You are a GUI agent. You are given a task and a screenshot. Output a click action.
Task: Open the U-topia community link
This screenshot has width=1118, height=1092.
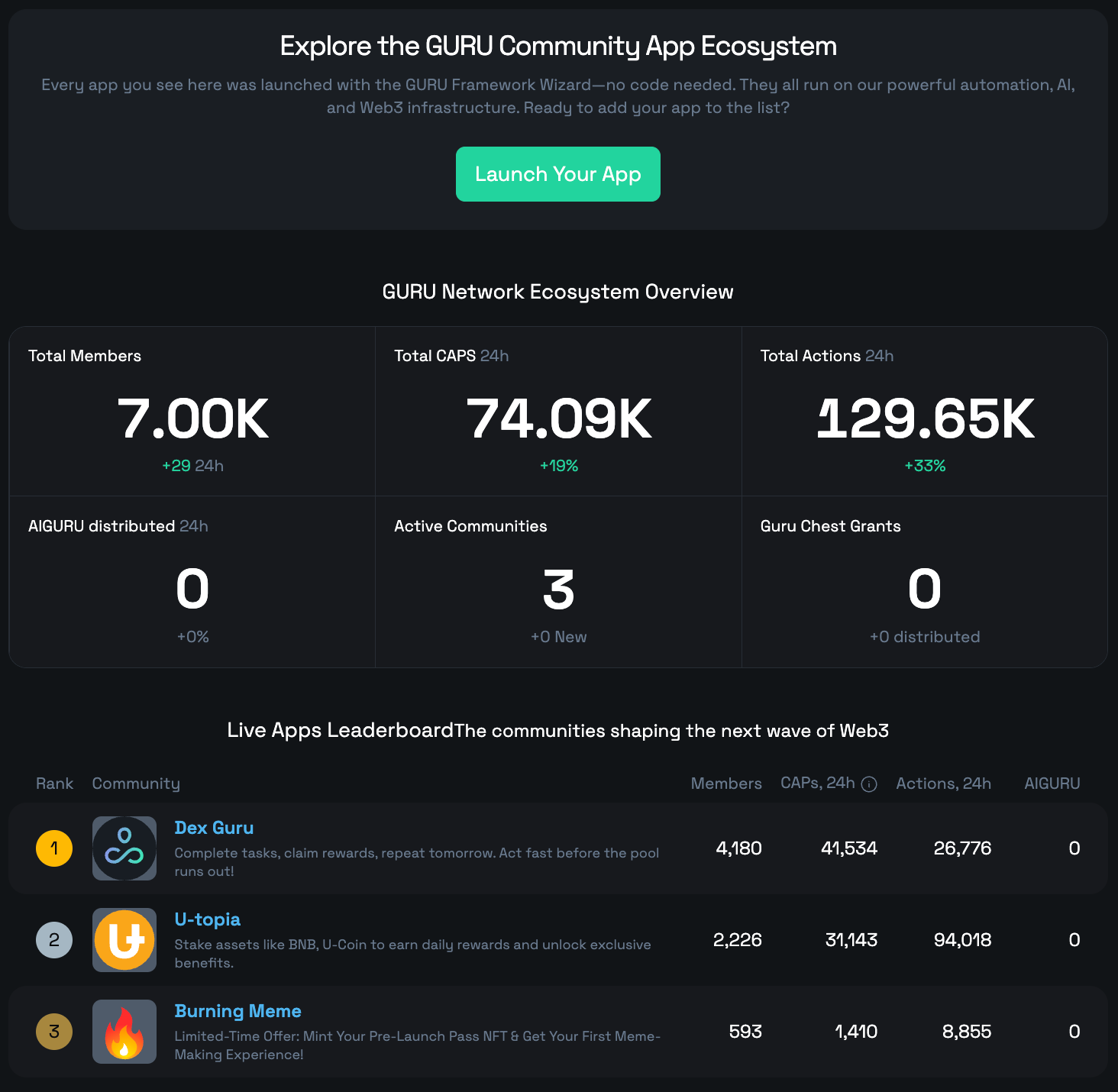pos(207,919)
